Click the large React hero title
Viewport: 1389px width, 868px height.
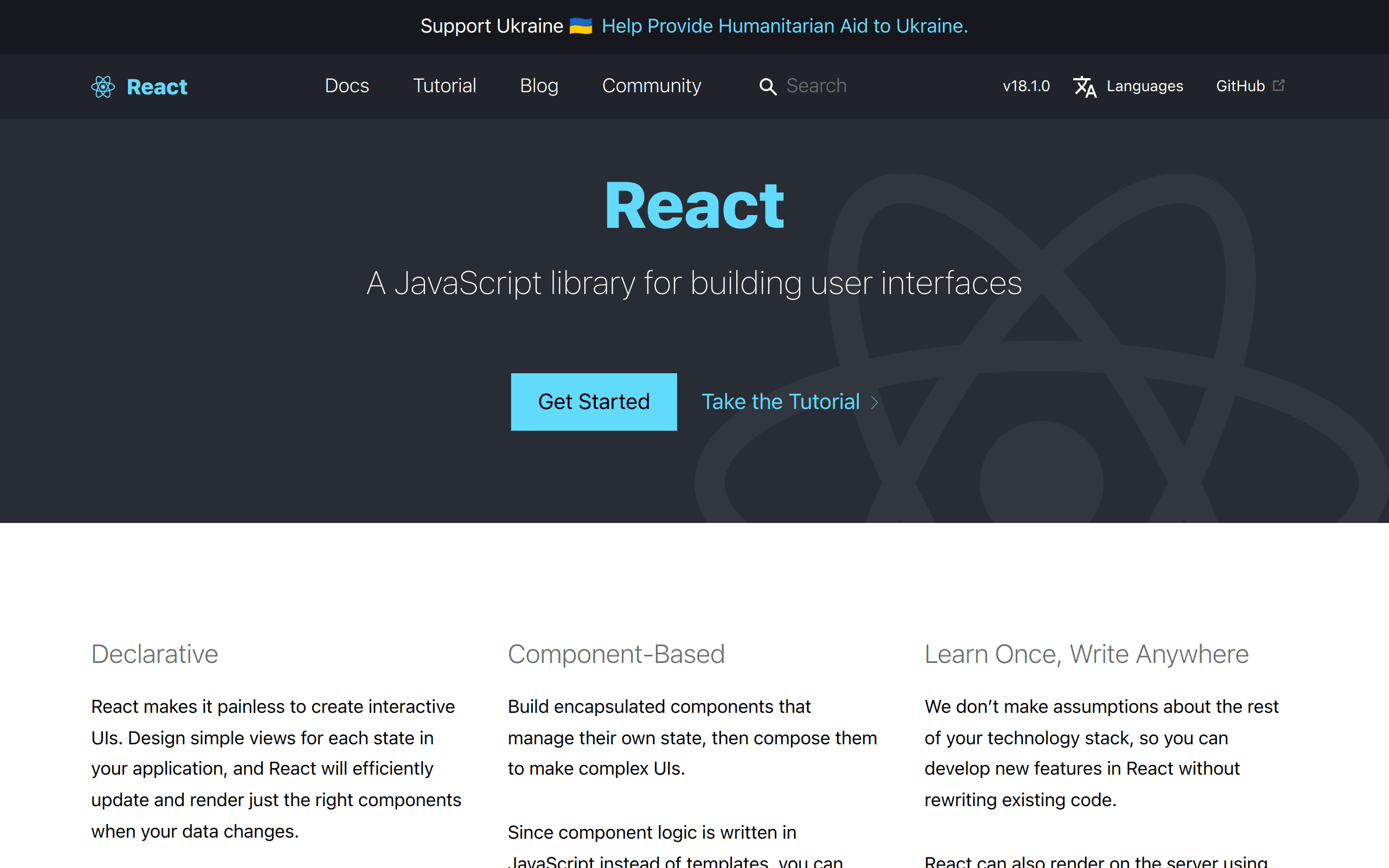tap(694, 206)
